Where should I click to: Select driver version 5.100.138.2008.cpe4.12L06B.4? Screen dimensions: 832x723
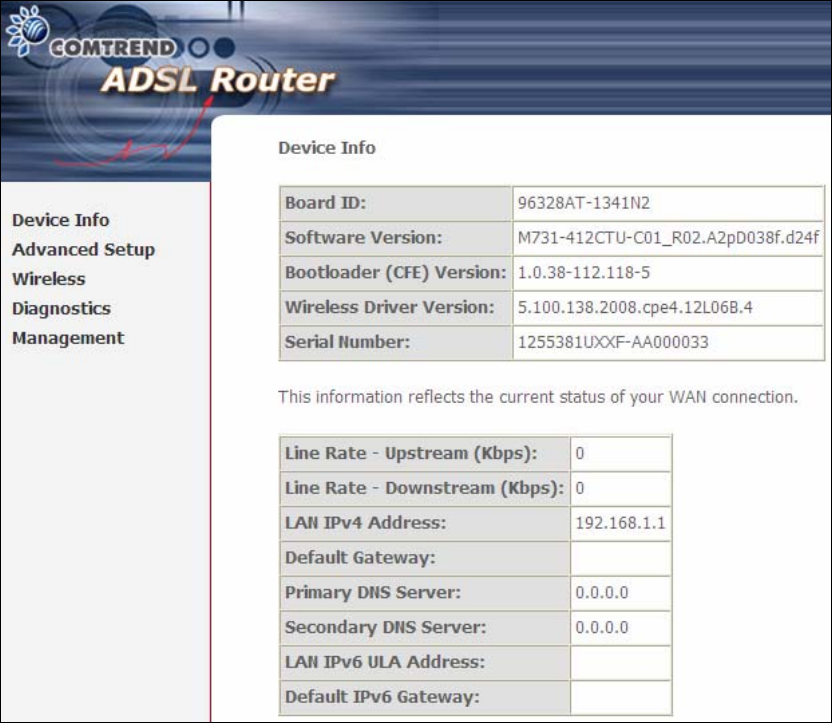tap(635, 308)
